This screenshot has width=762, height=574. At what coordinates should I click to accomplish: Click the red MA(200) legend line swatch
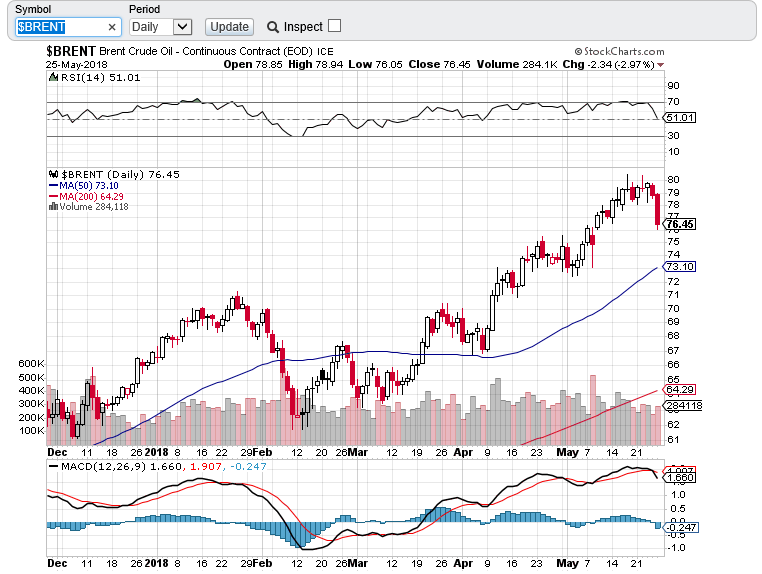click(53, 196)
